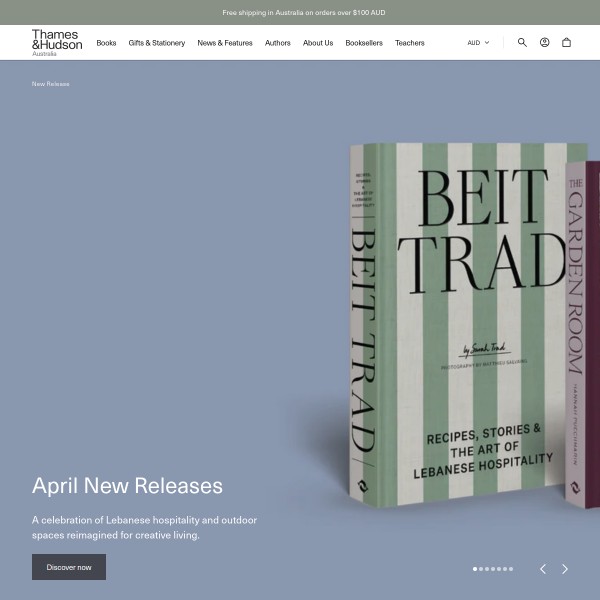Viewport: 600px width, 600px height.
Task: Go to previous slide with left arrow
Action: [x=543, y=569]
